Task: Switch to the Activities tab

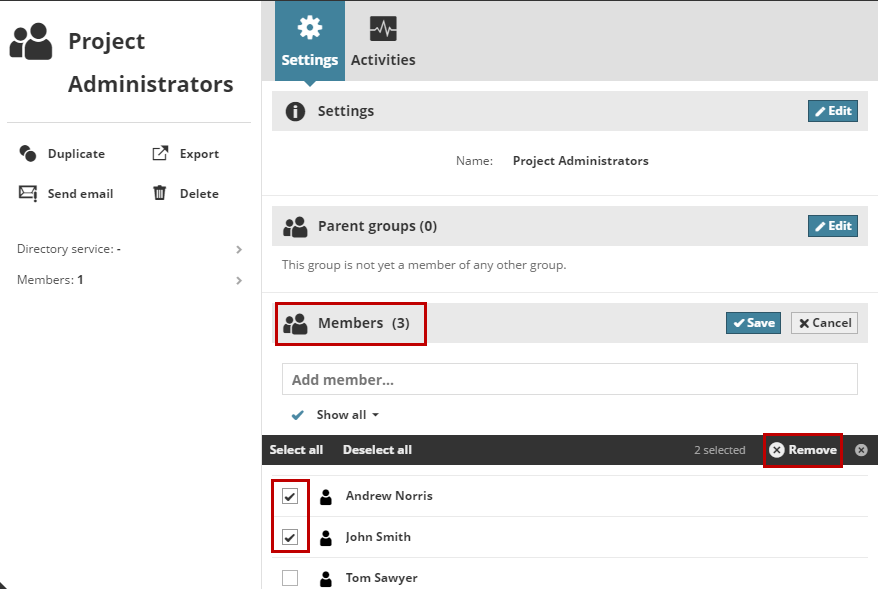Action: click(x=383, y=41)
